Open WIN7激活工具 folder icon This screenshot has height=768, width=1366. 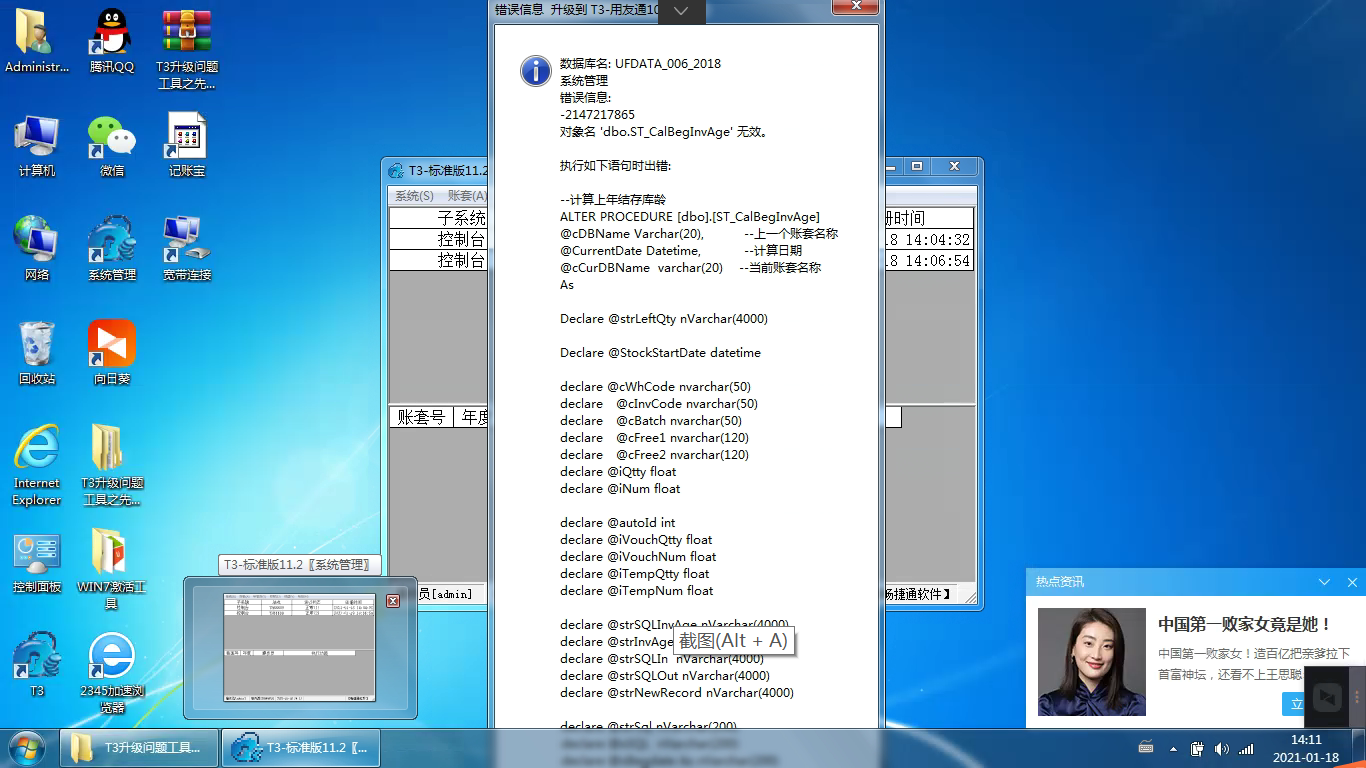[112, 570]
